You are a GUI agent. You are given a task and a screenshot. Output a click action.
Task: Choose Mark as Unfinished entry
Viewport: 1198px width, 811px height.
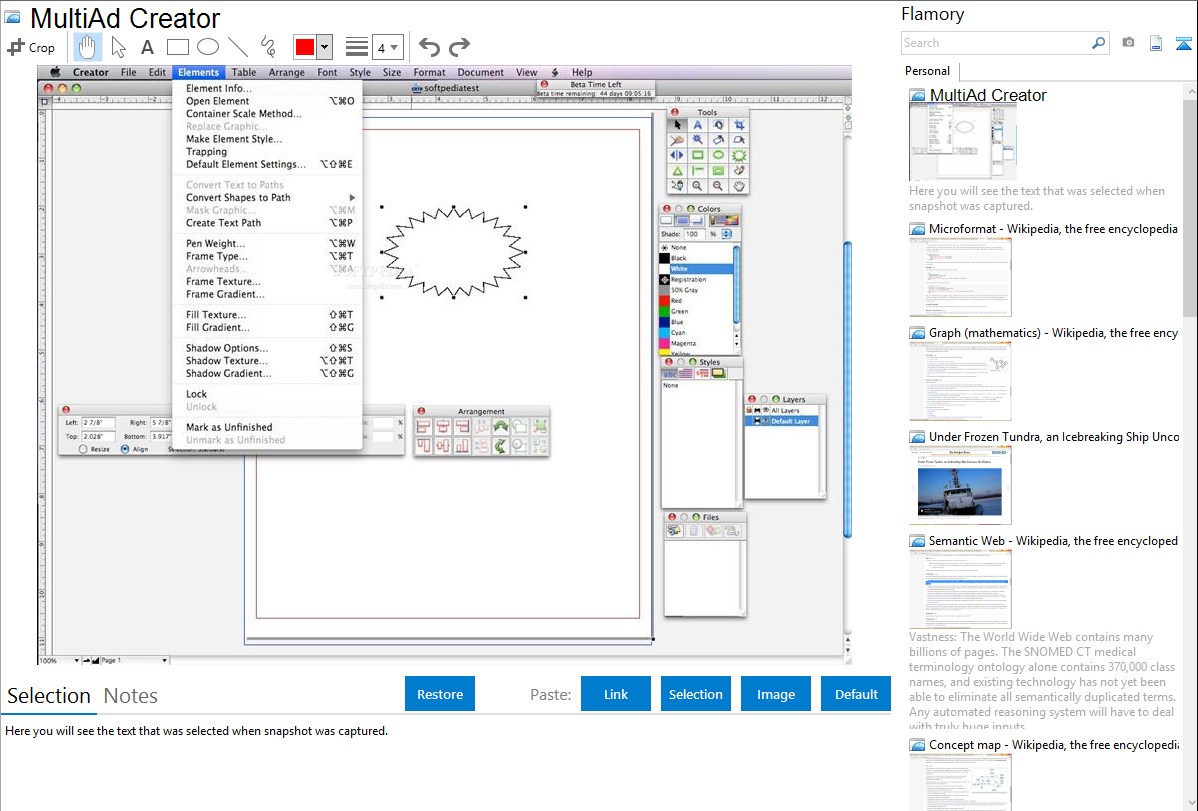229,427
